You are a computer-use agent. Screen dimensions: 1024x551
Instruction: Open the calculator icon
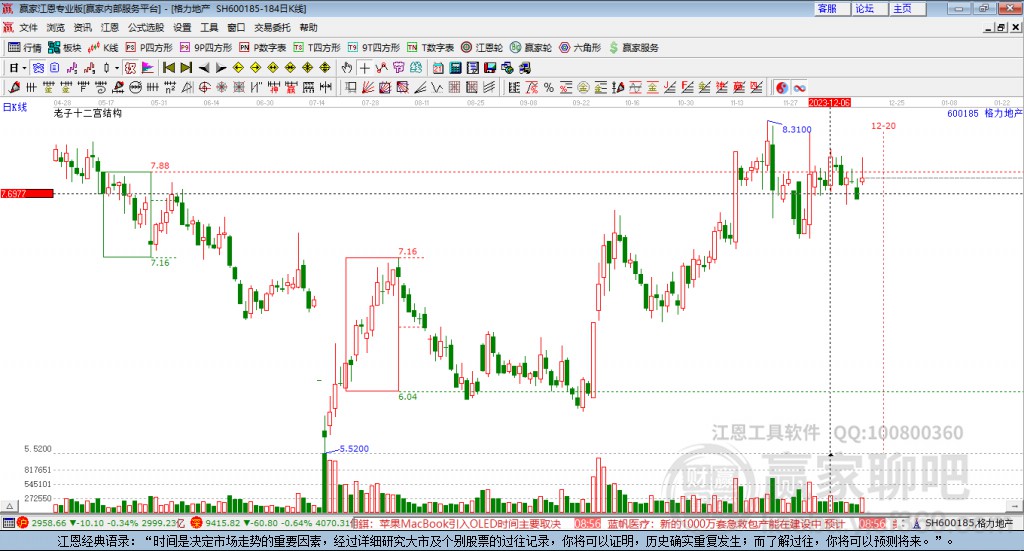(x=456, y=68)
